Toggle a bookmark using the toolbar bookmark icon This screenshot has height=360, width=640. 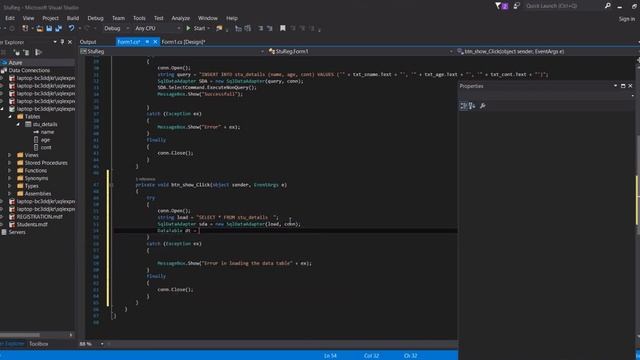[x=282, y=29]
